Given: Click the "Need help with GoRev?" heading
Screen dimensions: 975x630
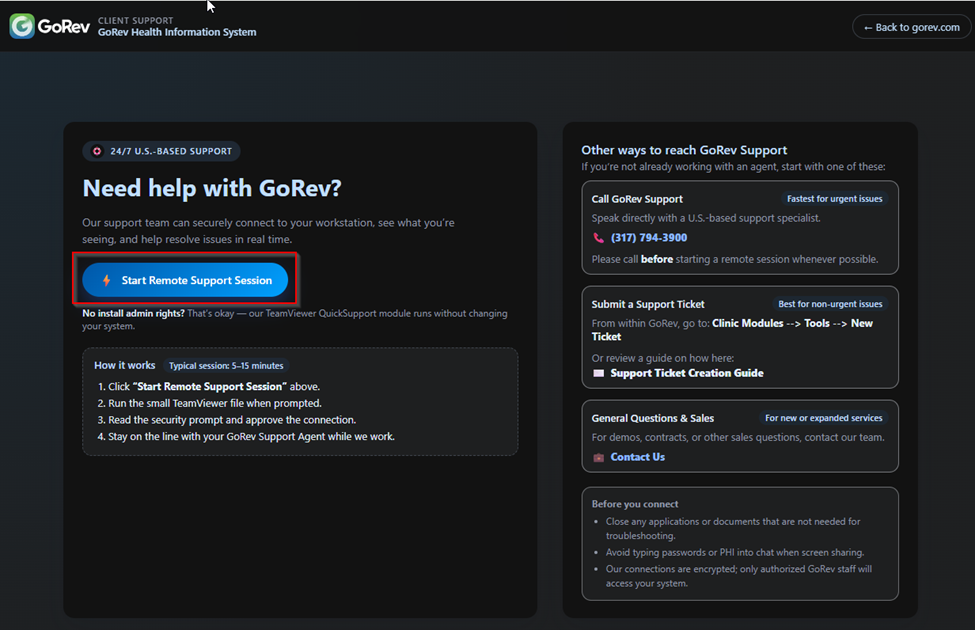Looking at the screenshot, I should point(212,188).
